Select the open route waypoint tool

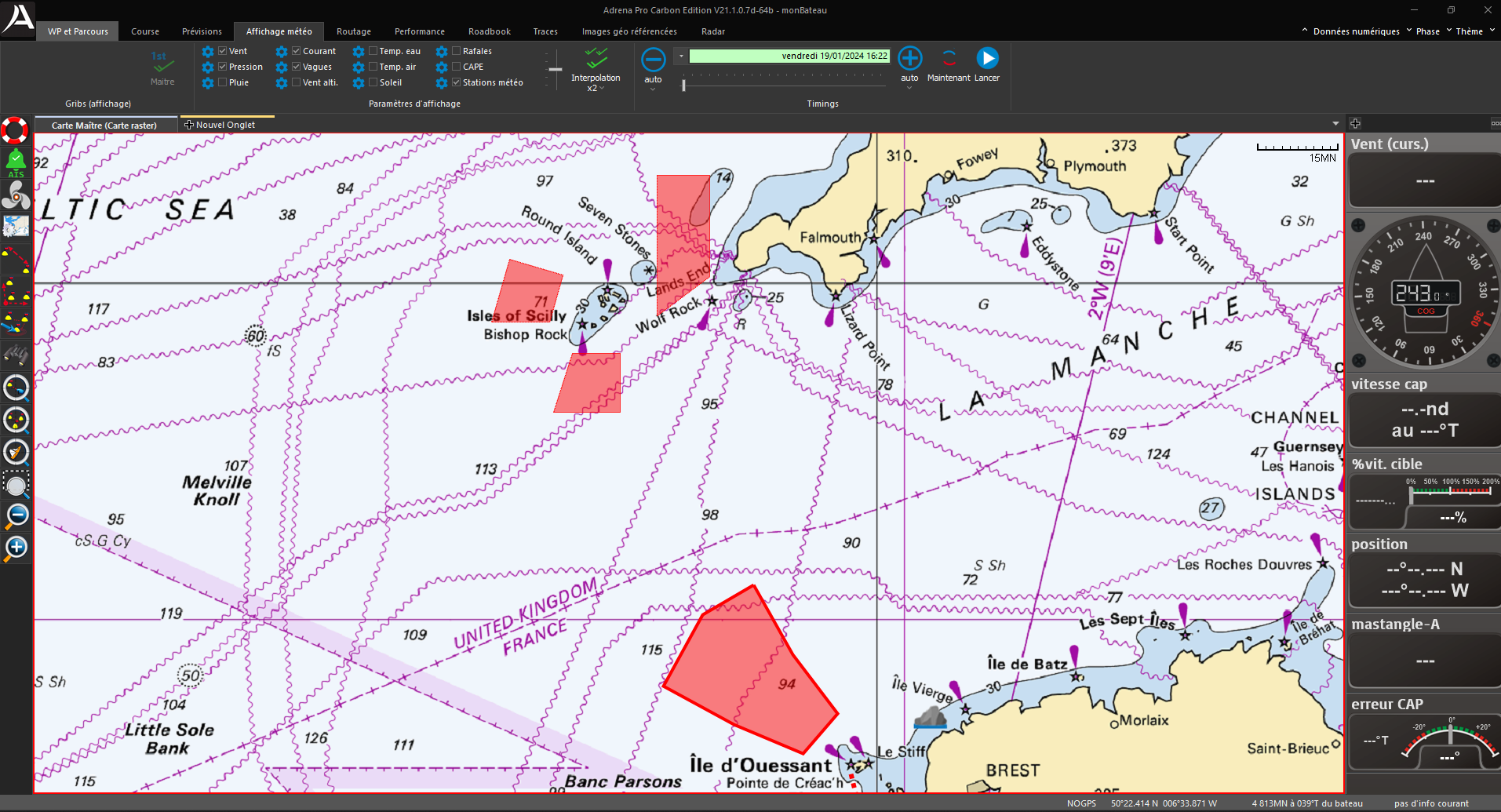[16, 259]
